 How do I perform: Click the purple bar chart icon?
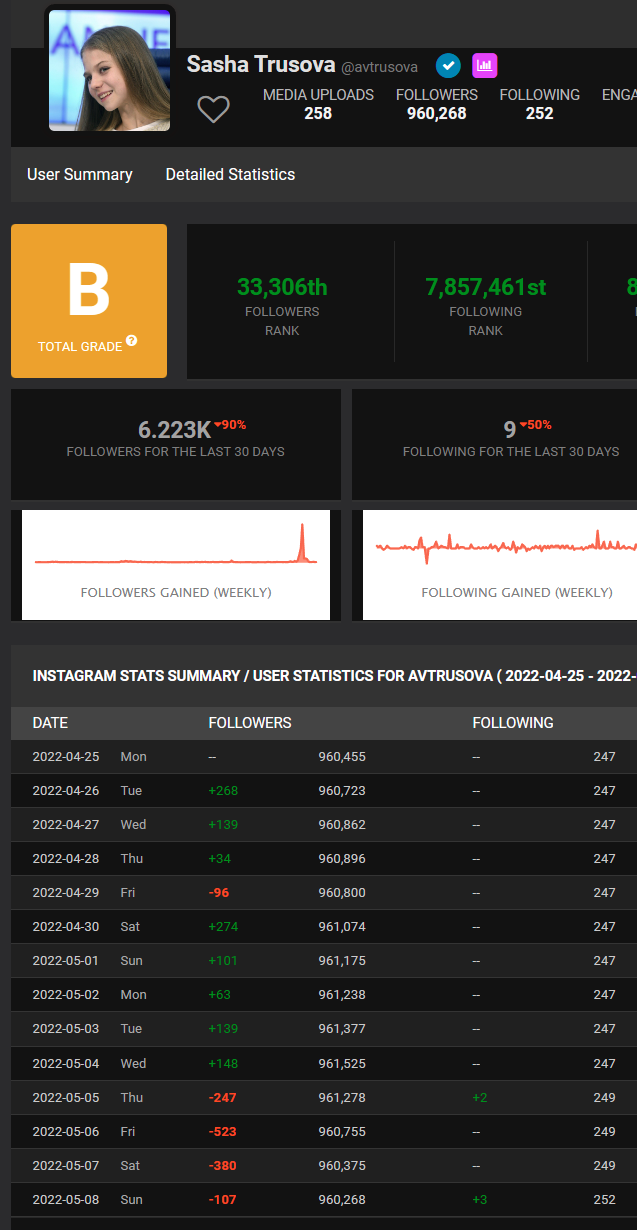point(485,66)
